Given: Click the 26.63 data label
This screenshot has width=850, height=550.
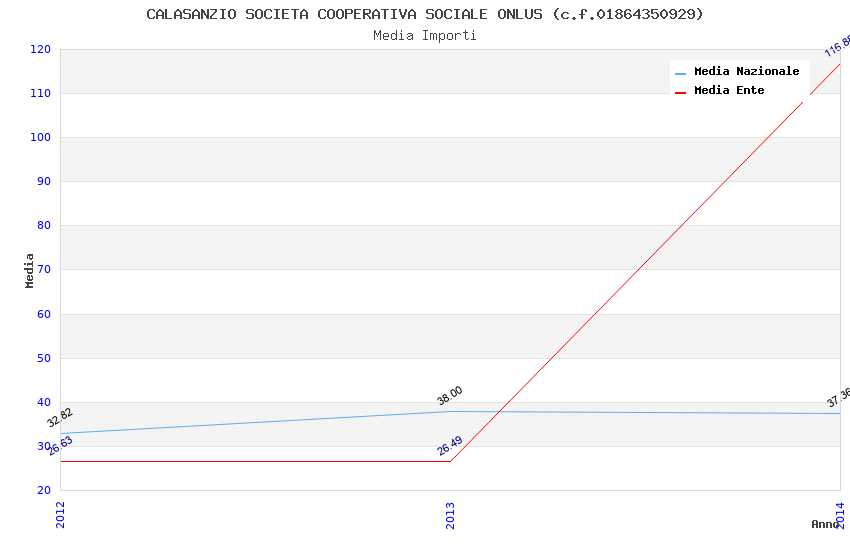Looking at the screenshot, I should point(60,446).
